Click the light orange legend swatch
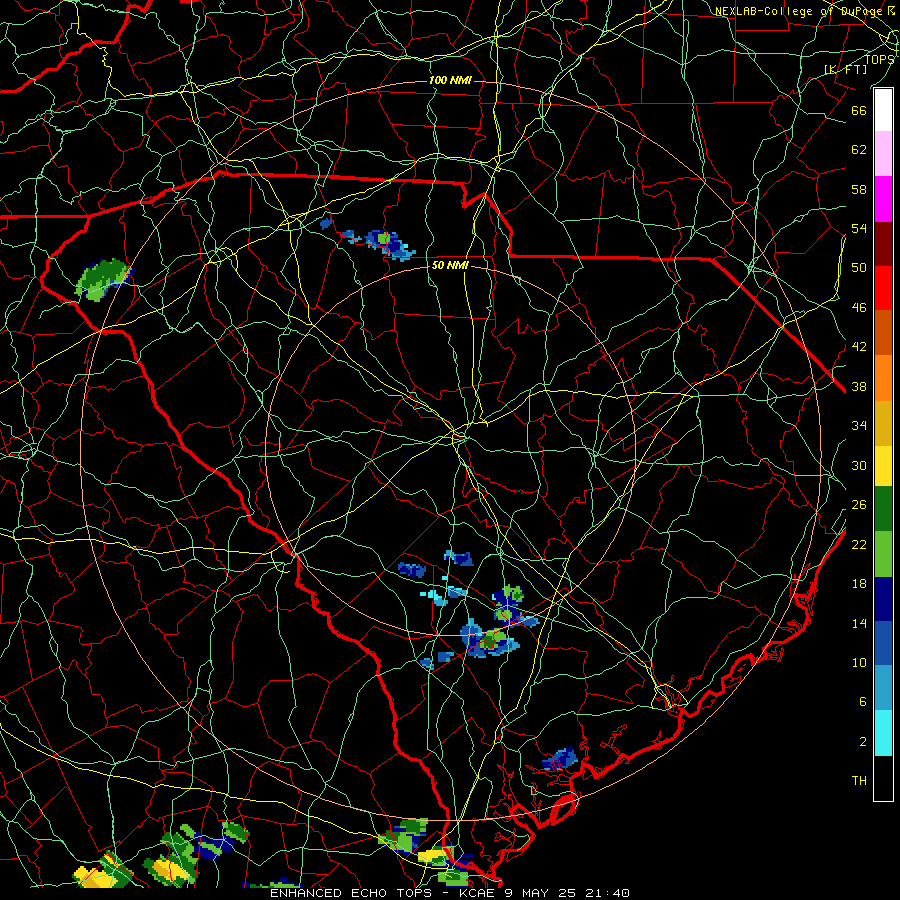Screen dimensions: 900x900 pyautogui.click(x=883, y=378)
